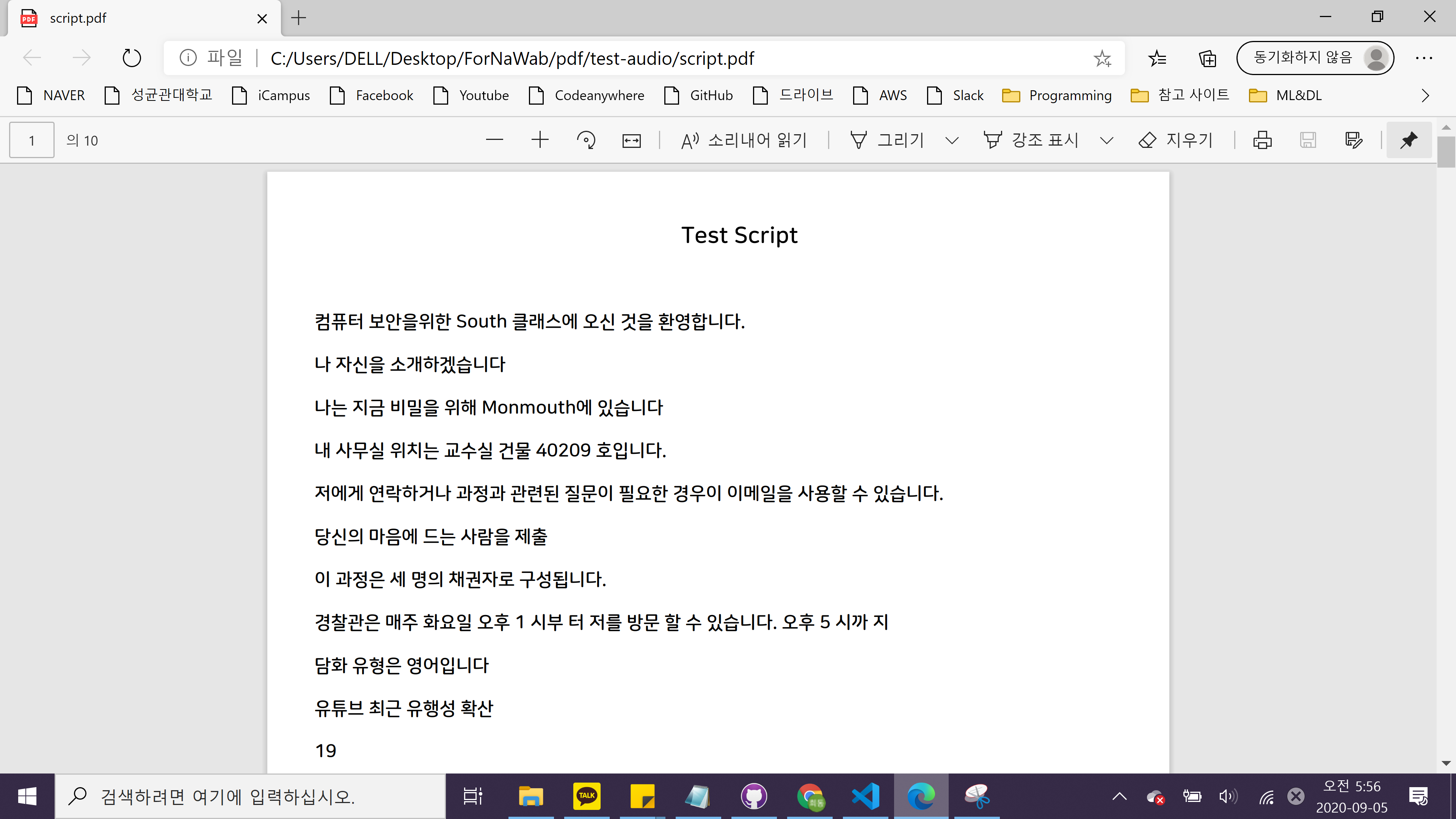Image resolution: width=1456 pixels, height=819 pixels.
Task: Click the page number input field
Action: point(31,140)
